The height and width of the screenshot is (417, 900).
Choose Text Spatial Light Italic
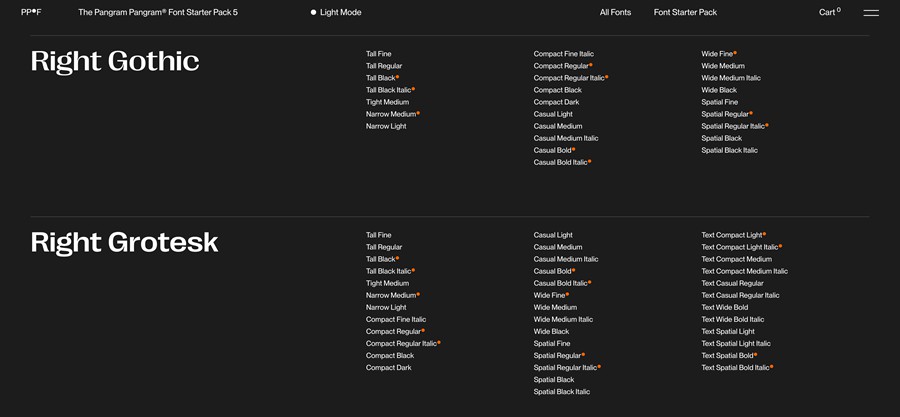[x=736, y=344]
